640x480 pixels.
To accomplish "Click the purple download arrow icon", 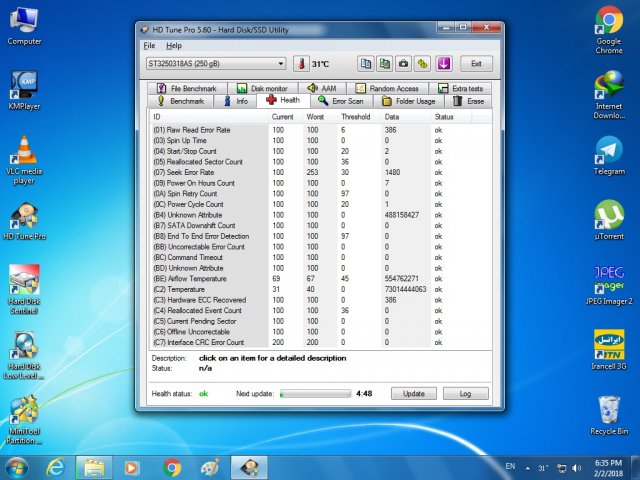I will [444, 64].
